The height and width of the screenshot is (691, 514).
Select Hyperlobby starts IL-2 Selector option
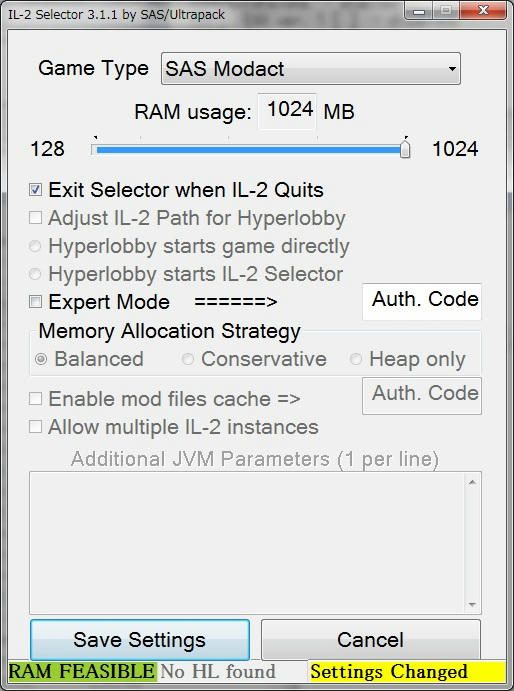[x=35, y=274]
